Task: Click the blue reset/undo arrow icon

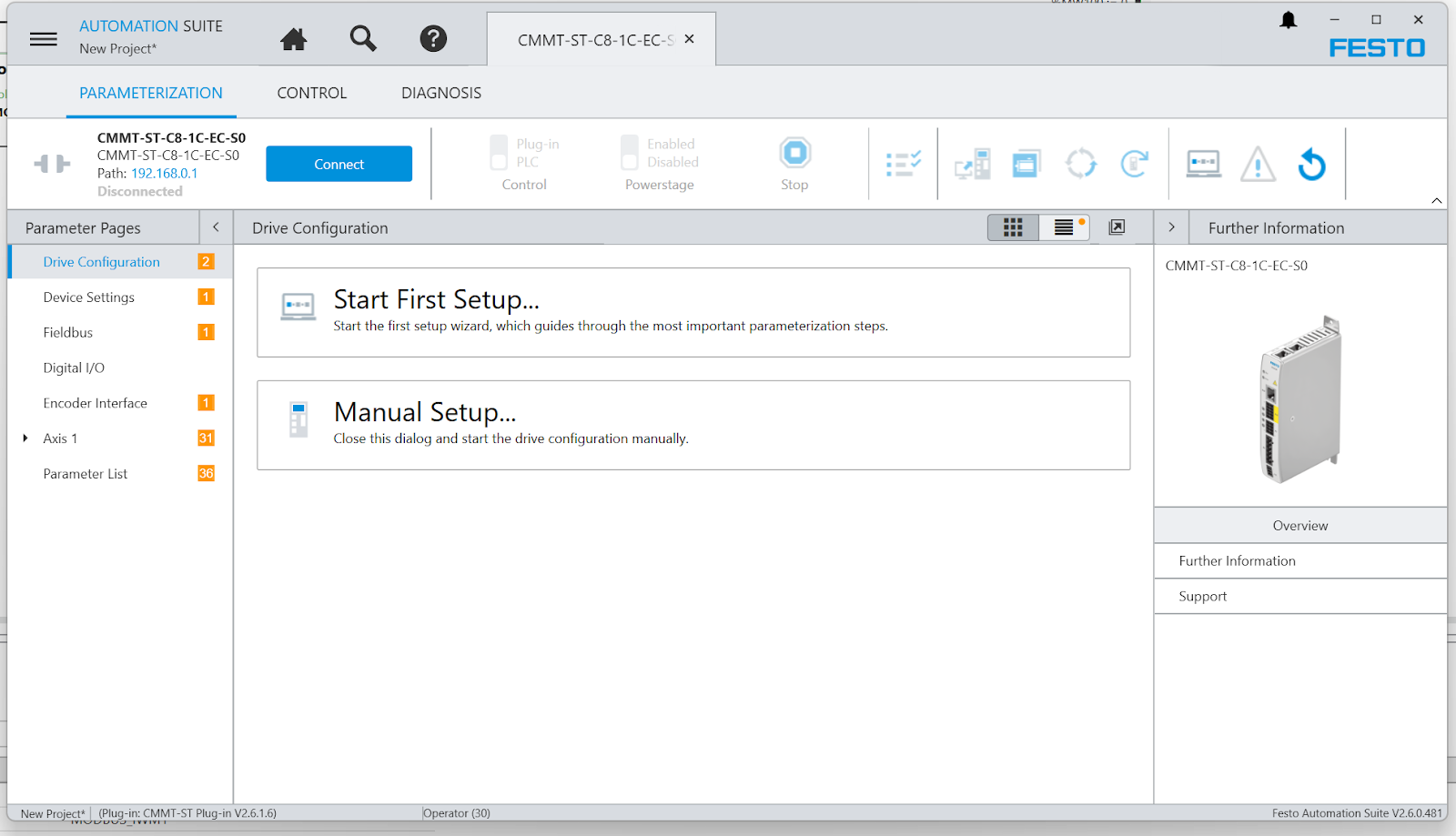Action: tap(1311, 164)
